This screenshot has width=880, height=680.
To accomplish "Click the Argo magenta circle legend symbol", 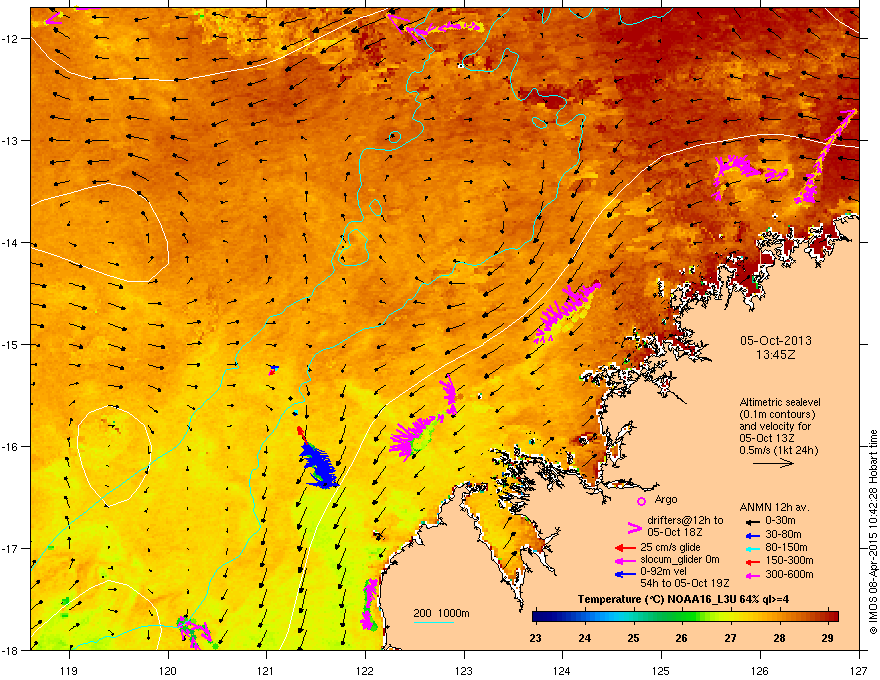I will (641, 501).
